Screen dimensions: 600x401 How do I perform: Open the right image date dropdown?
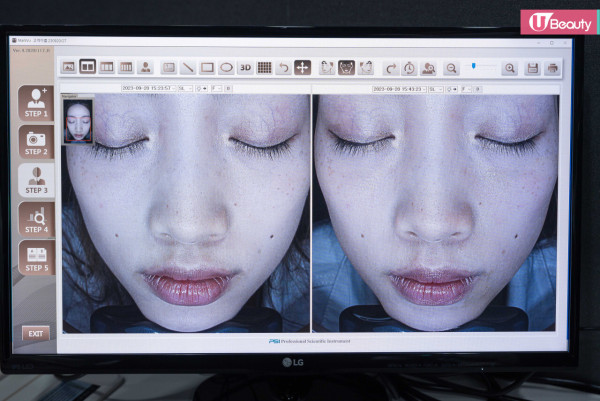pyautogui.click(x=398, y=88)
